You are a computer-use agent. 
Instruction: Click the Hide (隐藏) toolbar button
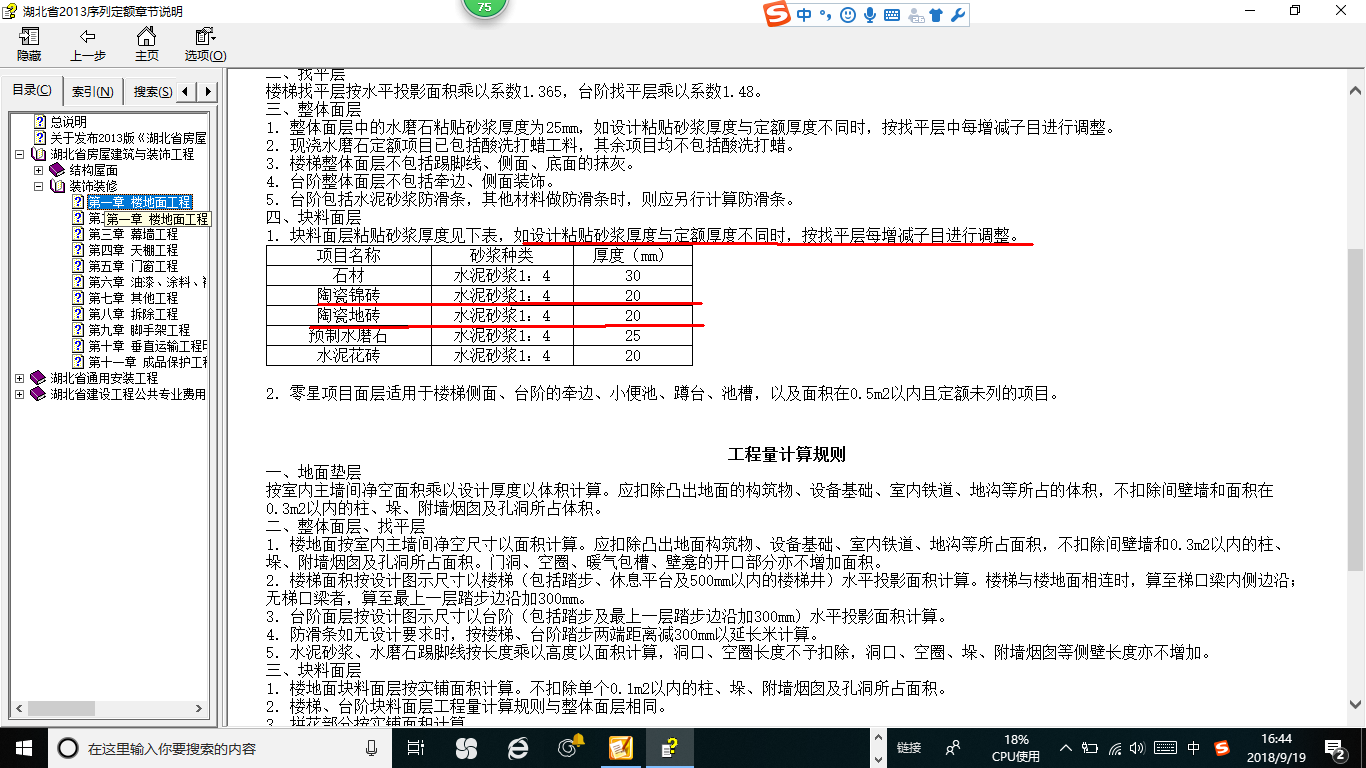pos(29,44)
